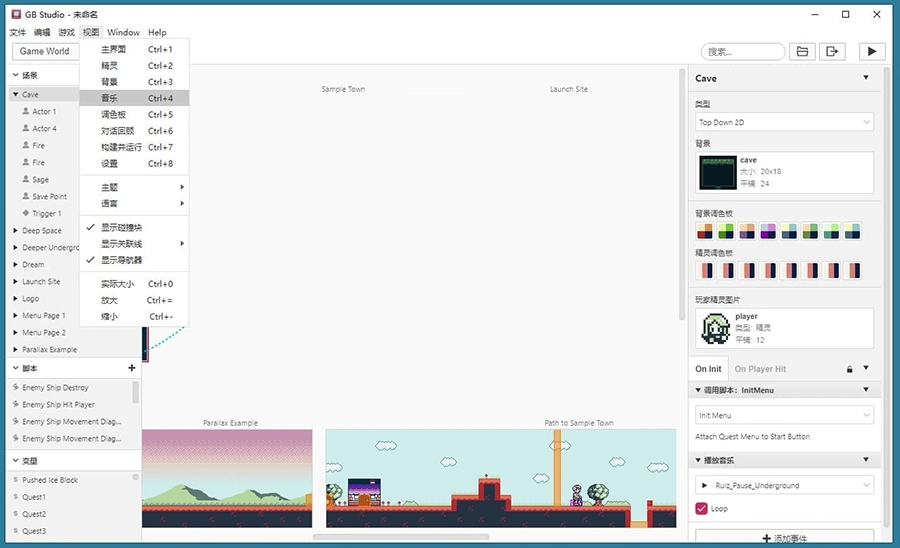
Task: Select the first background palette swatch
Action: click(x=705, y=232)
